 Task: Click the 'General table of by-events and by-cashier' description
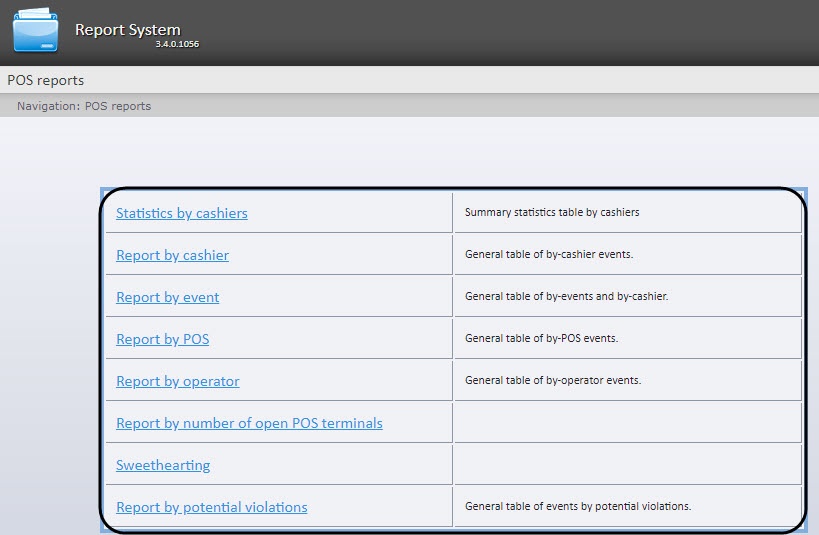pos(566,296)
